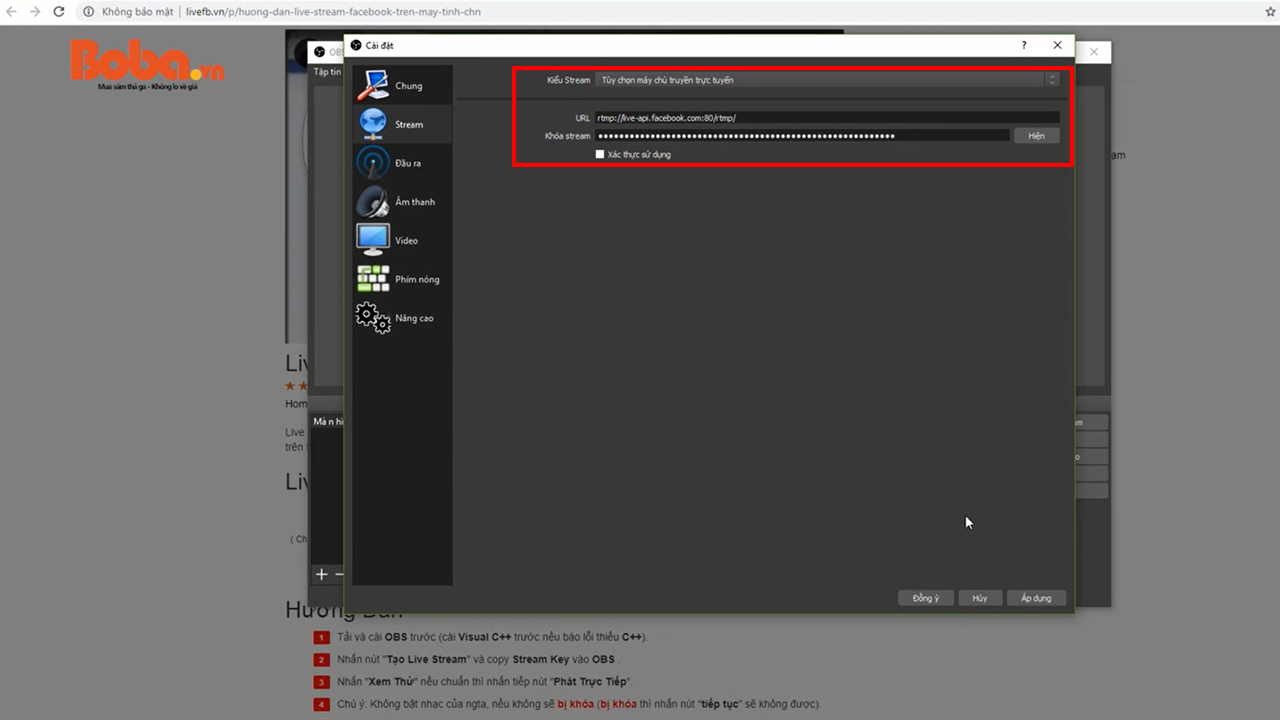
Task: Open the Nâng cao advanced gears icon
Action: 373,318
